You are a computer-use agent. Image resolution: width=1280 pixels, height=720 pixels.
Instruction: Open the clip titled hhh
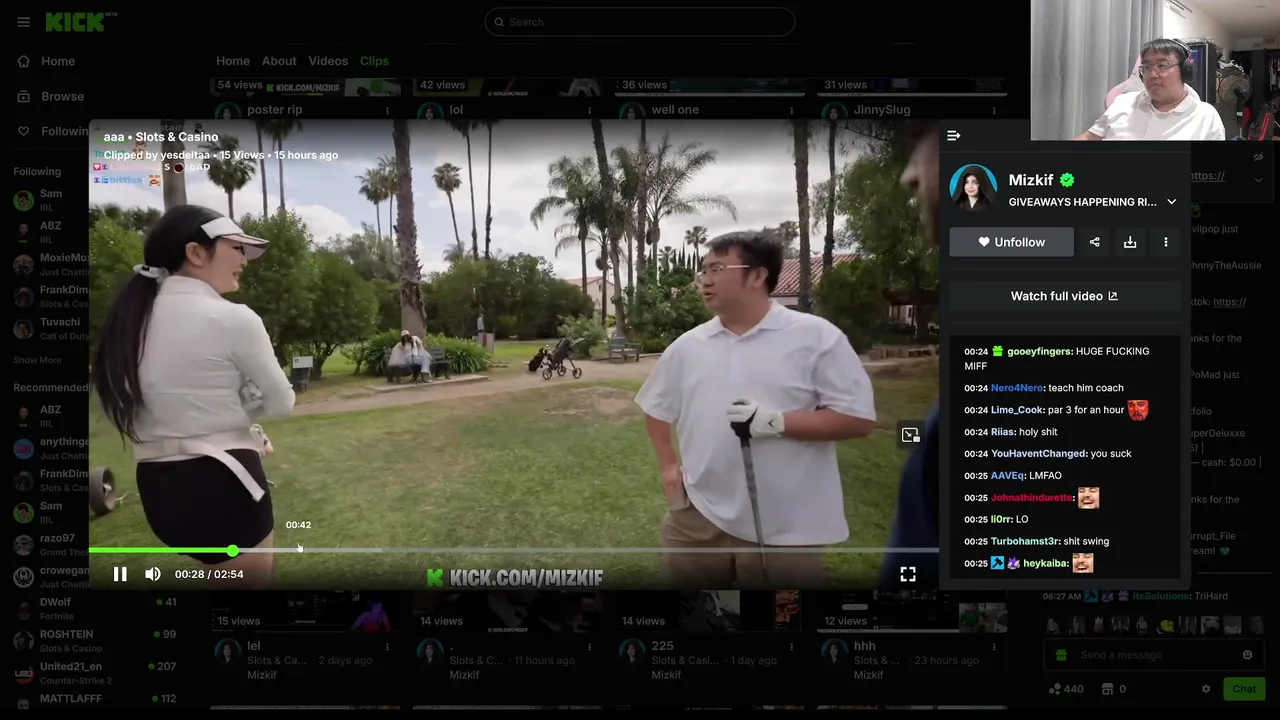[x=865, y=646]
